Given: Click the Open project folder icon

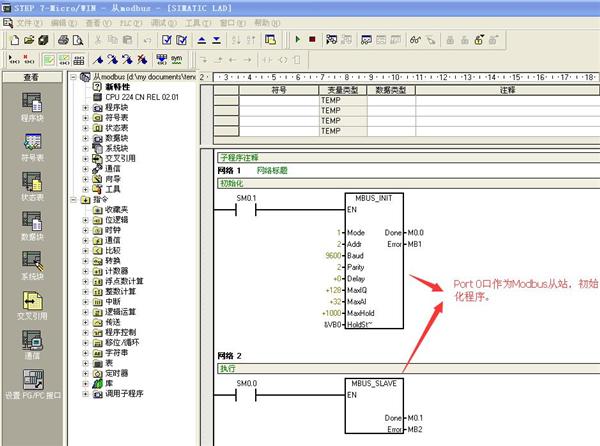Looking at the screenshot, I should 29,40.
